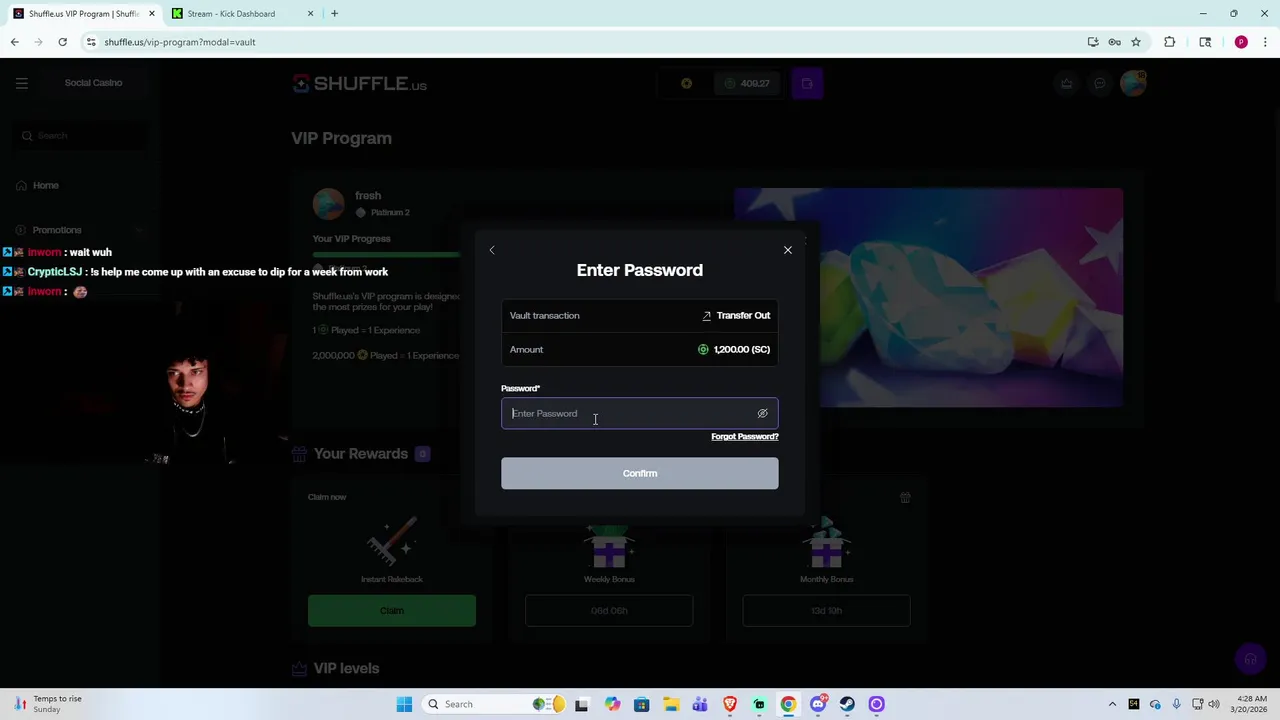Launch Copilot from the taskbar

612,704
